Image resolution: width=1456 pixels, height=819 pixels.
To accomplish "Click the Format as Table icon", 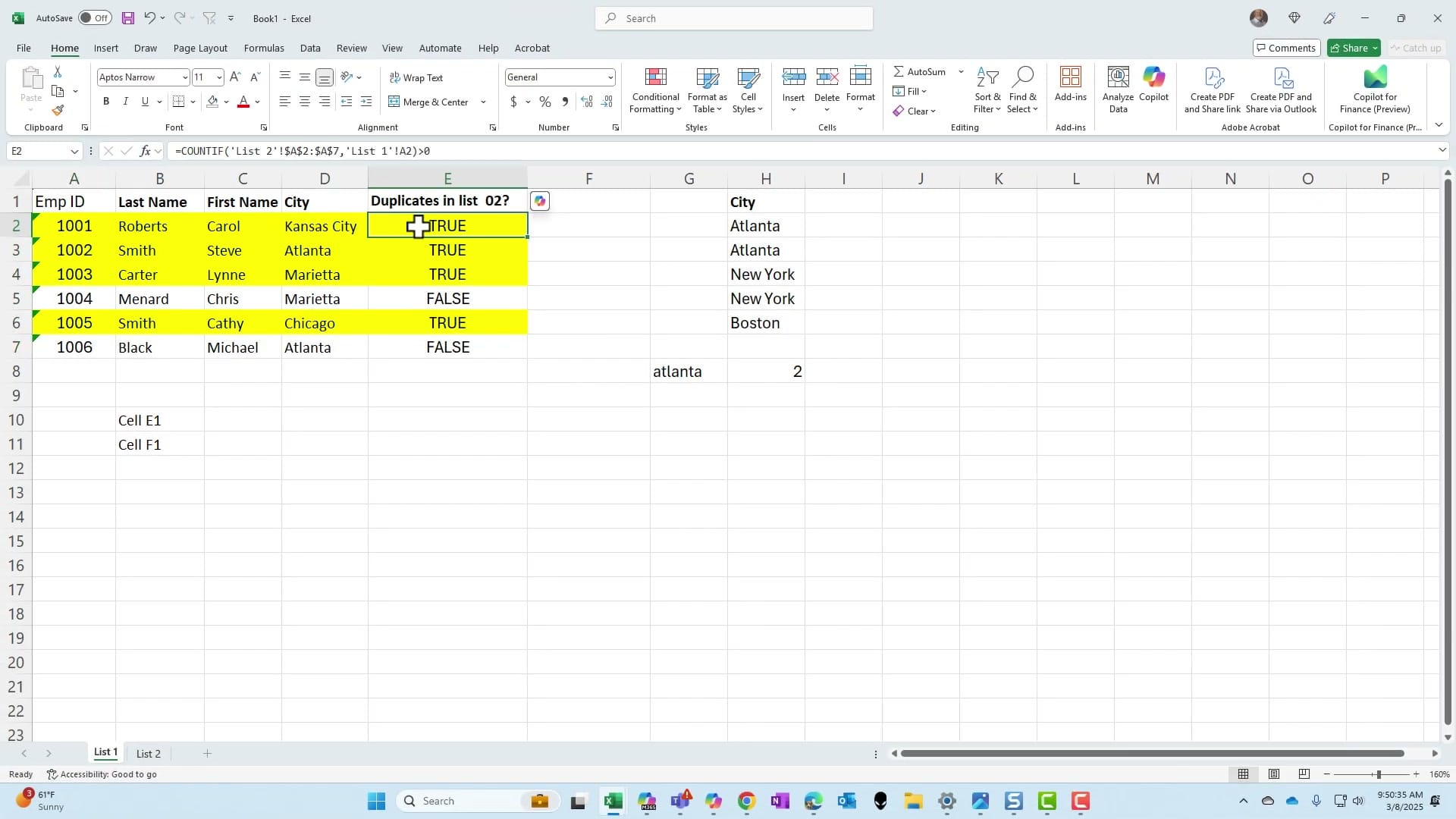I will [x=707, y=89].
